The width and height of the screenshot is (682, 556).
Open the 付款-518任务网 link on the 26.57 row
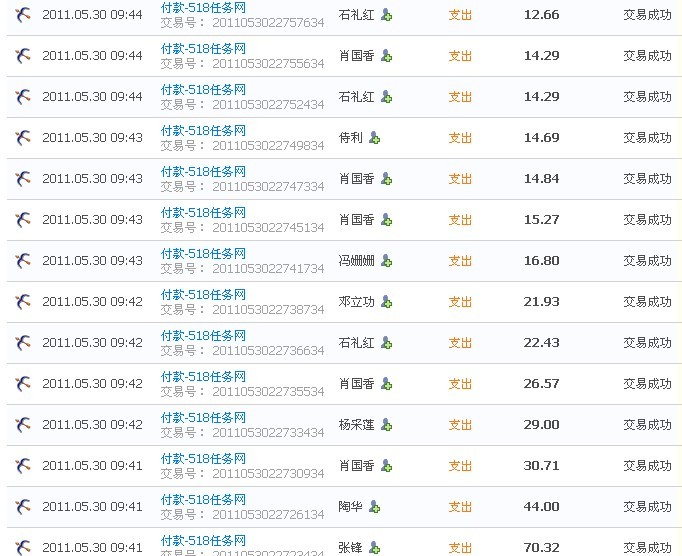[203, 377]
